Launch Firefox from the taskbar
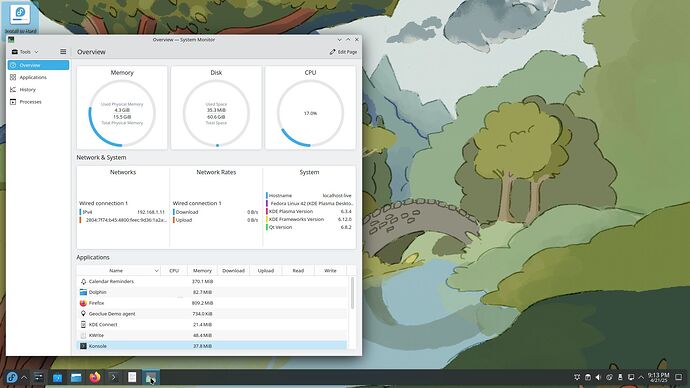The image size is (690, 388). coord(95,377)
